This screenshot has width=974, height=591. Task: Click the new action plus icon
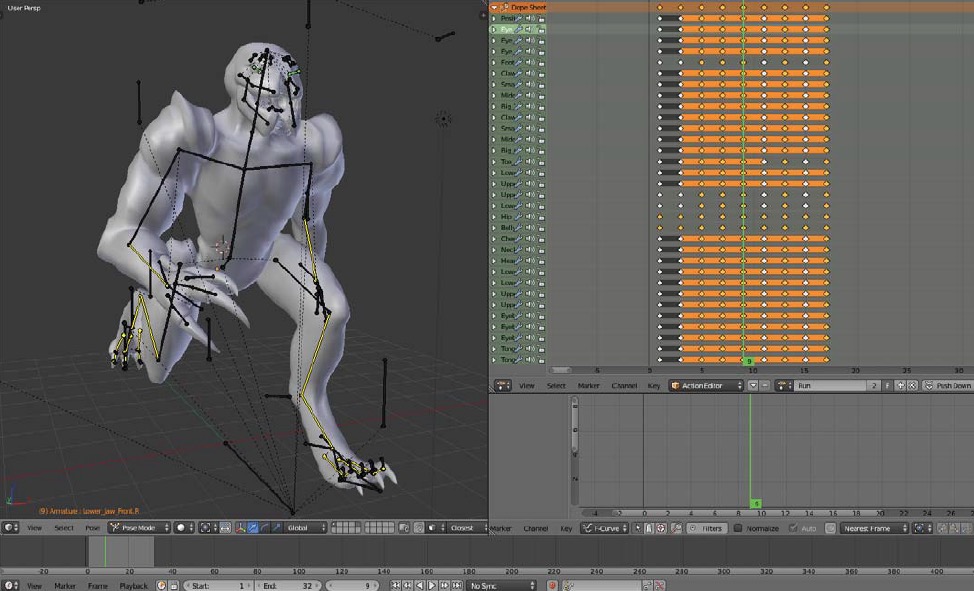900,386
